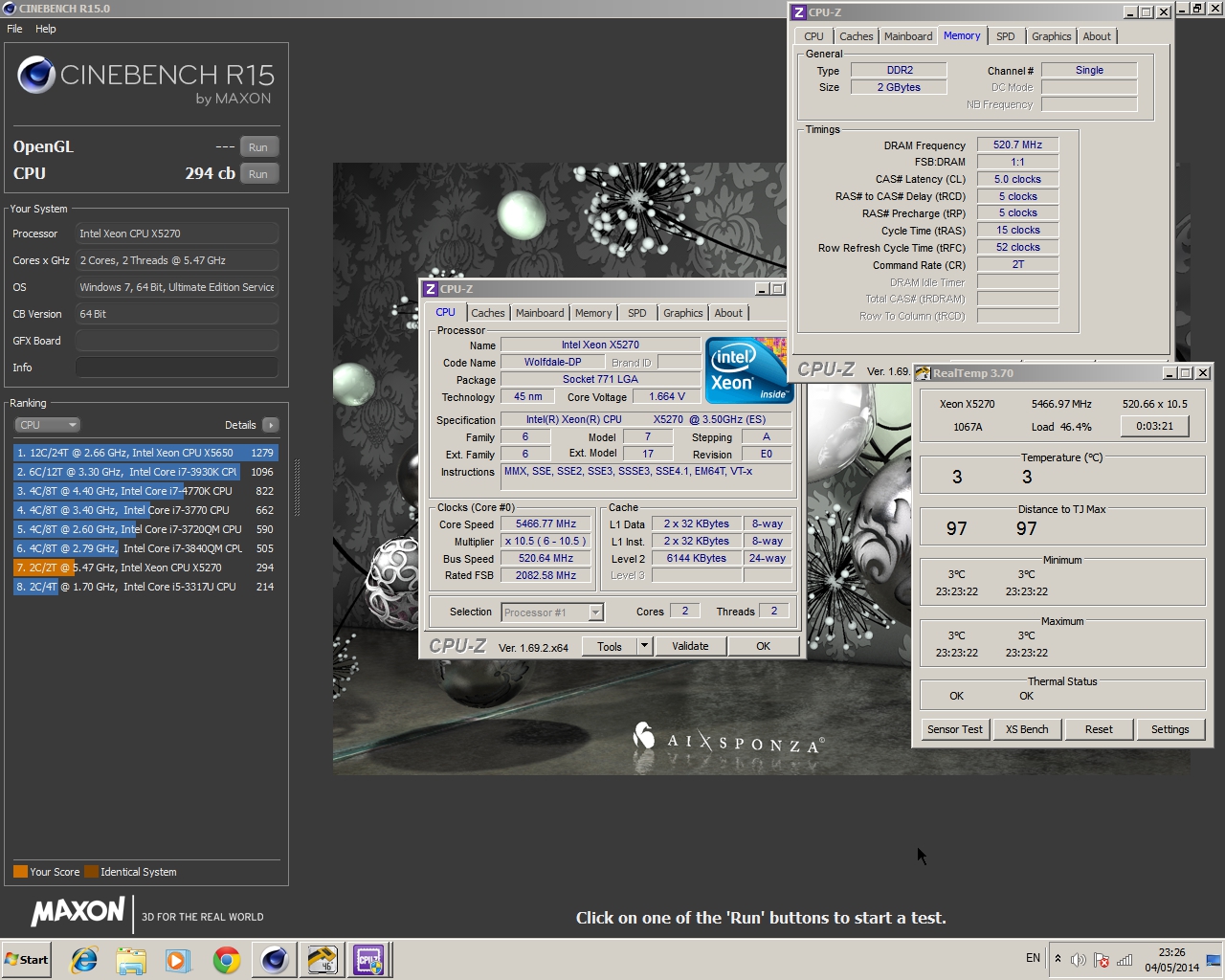Switch to Graphics tab in Memory CPU-Z window
Viewport: 1225px width, 980px height.
(1052, 36)
